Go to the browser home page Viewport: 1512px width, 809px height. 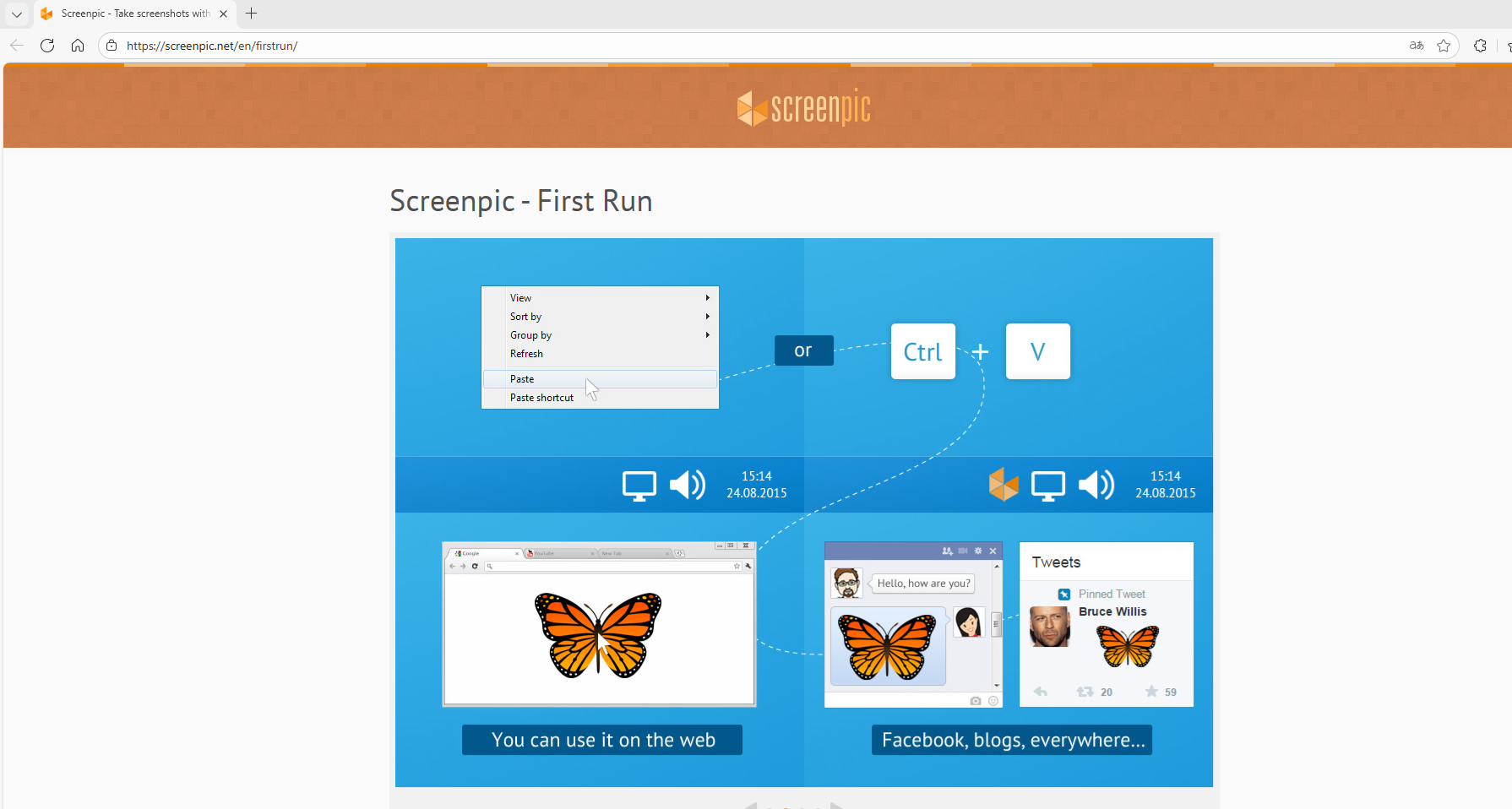[78, 46]
